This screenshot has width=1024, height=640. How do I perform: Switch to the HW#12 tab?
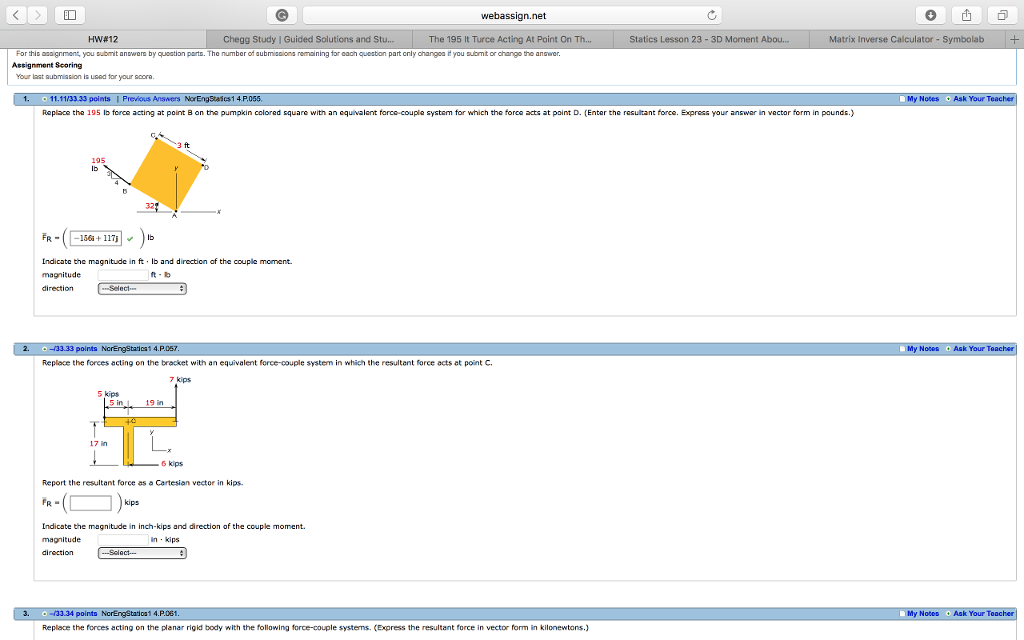click(103, 39)
